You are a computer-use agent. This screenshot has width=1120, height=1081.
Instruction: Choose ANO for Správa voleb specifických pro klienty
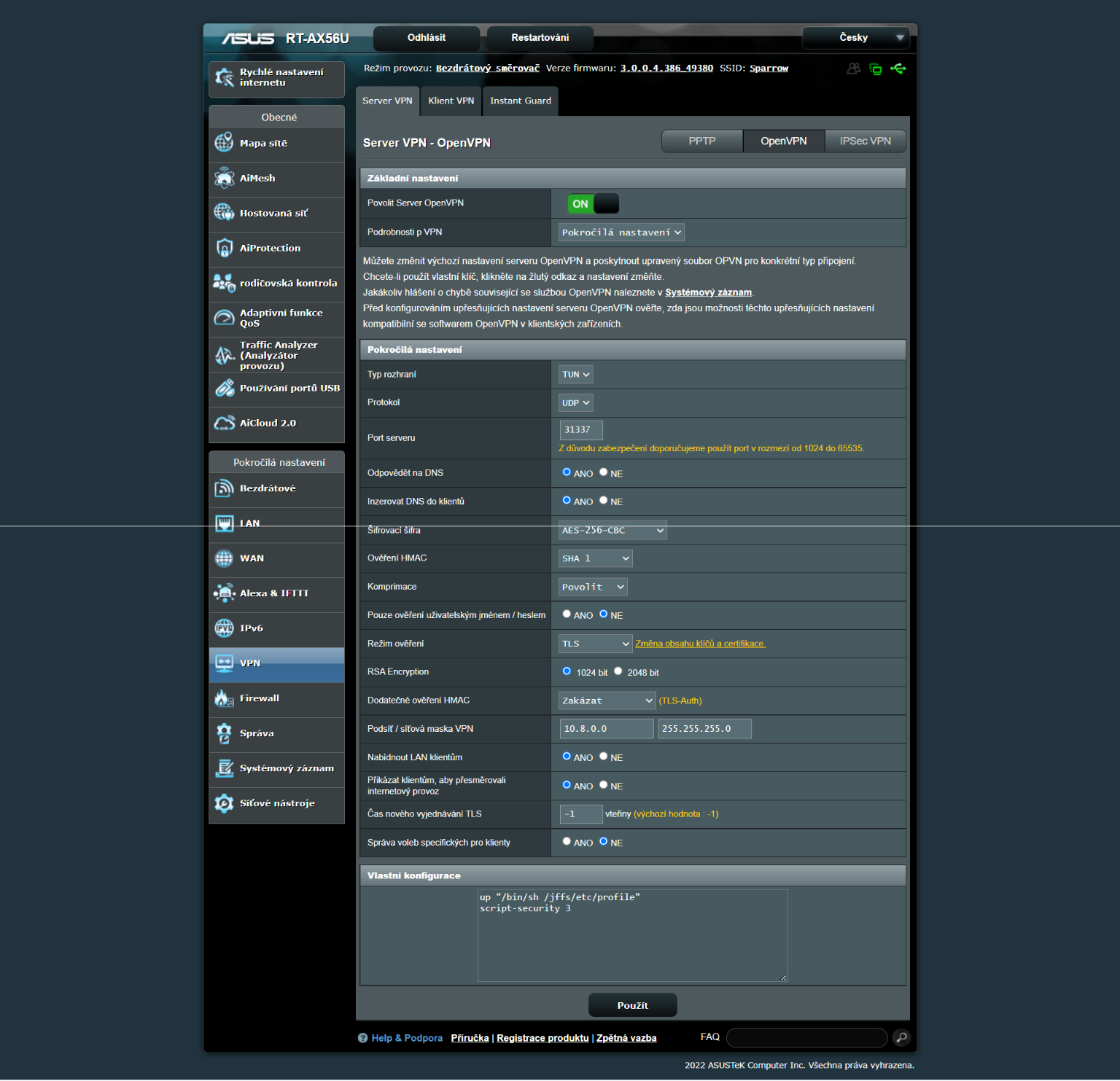point(567,841)
